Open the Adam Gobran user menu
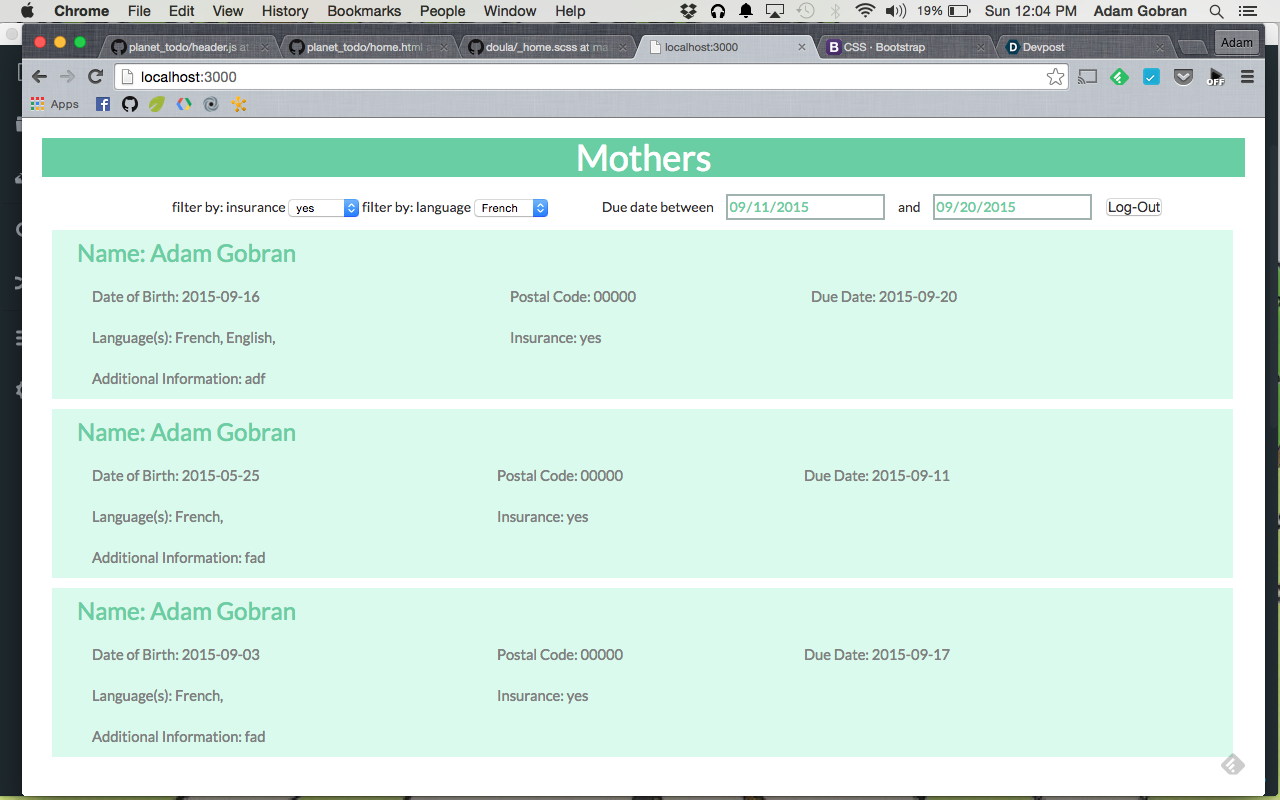The height and width of the screenshot is (800, 1280). tap(1140, 11)
